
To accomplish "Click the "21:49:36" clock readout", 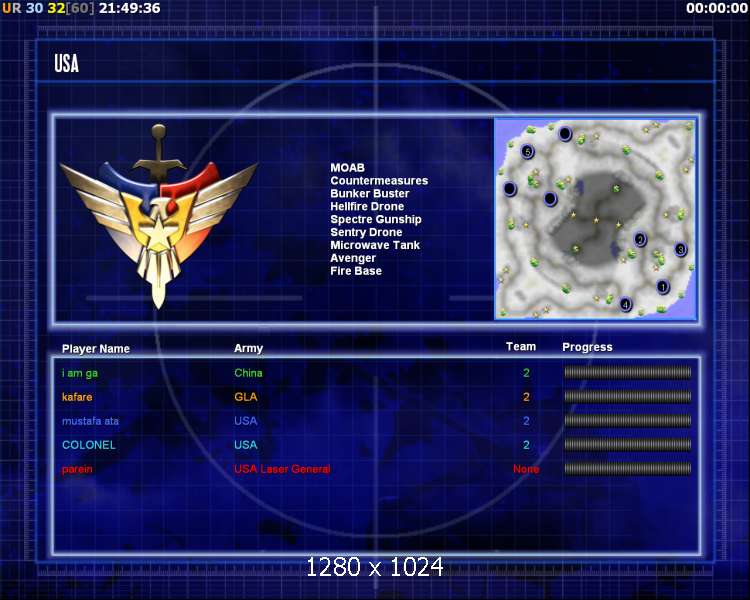I will point(130,8).
